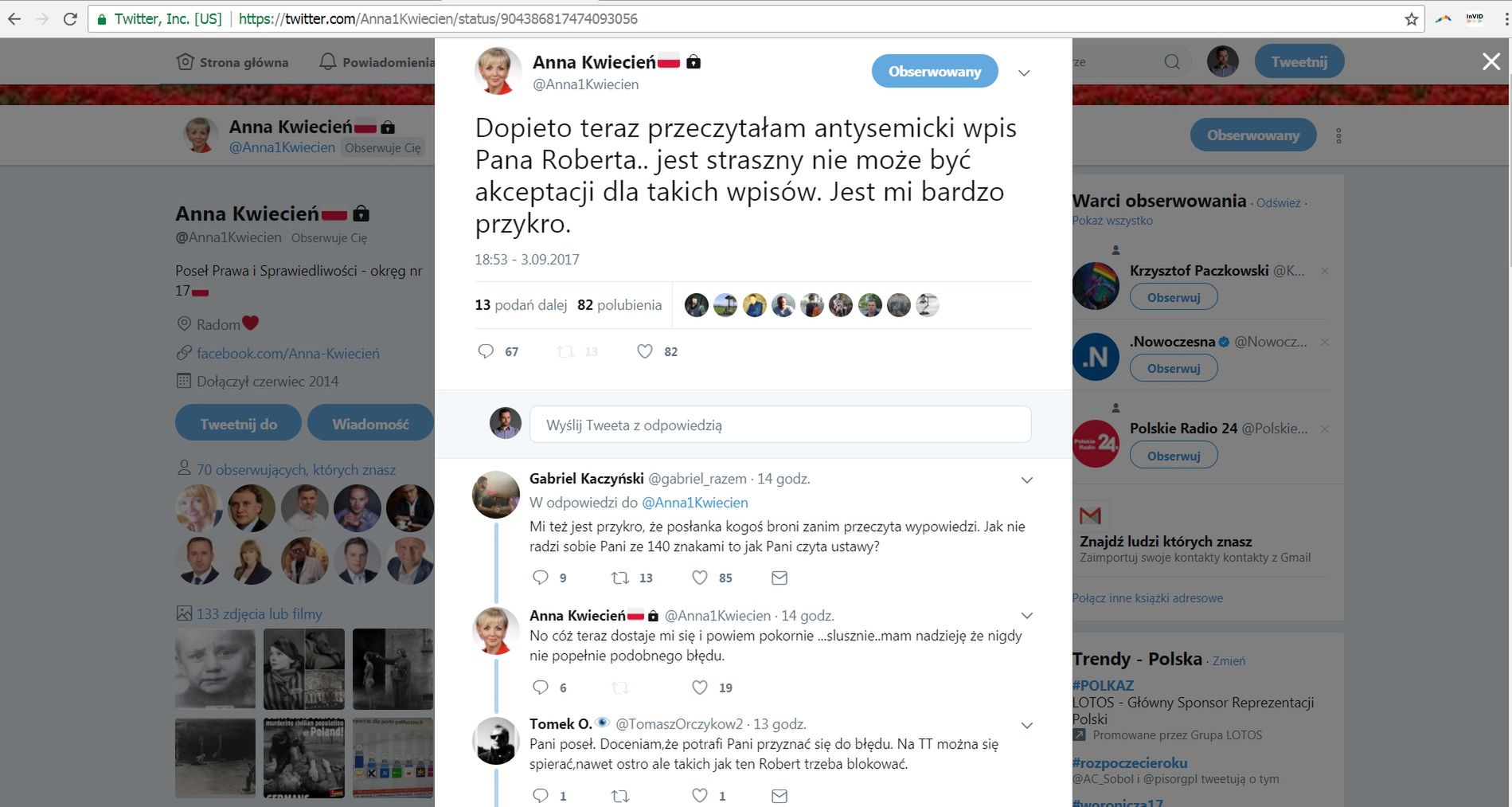This screenshot has height=807, width=1512.
Task: Click the Tweetnij button in the top bar
Action: tap(1299, 61)
